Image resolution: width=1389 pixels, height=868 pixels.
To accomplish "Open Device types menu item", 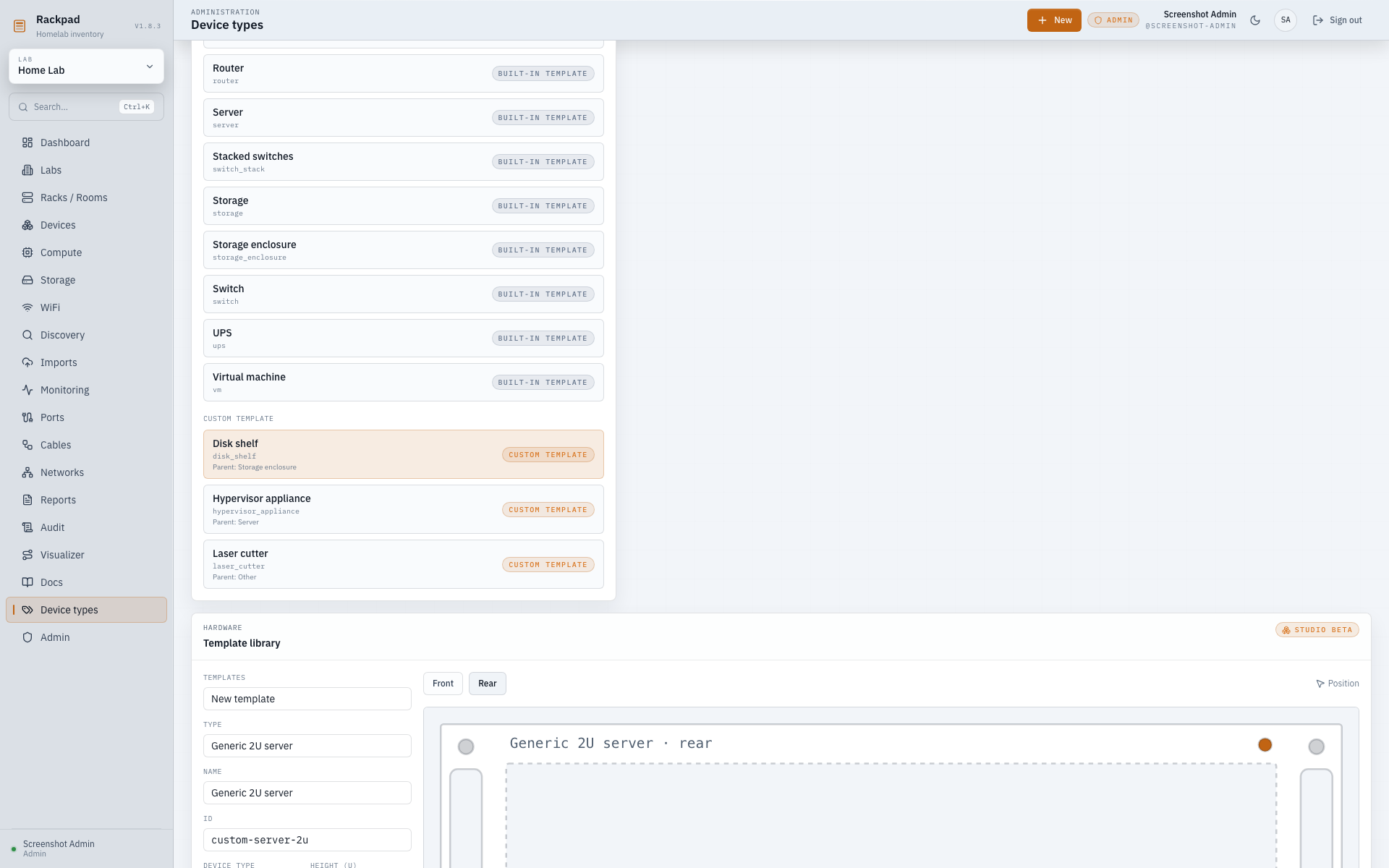I will (x=86, y=610).
